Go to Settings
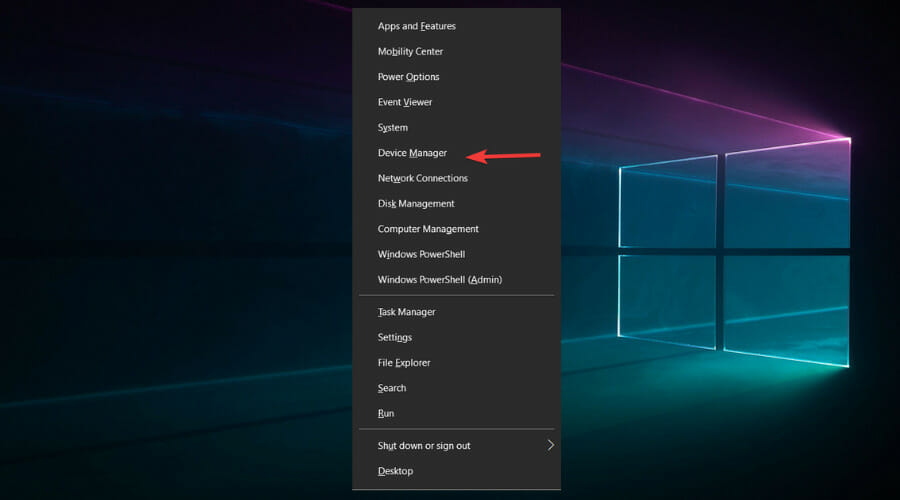 456,337
